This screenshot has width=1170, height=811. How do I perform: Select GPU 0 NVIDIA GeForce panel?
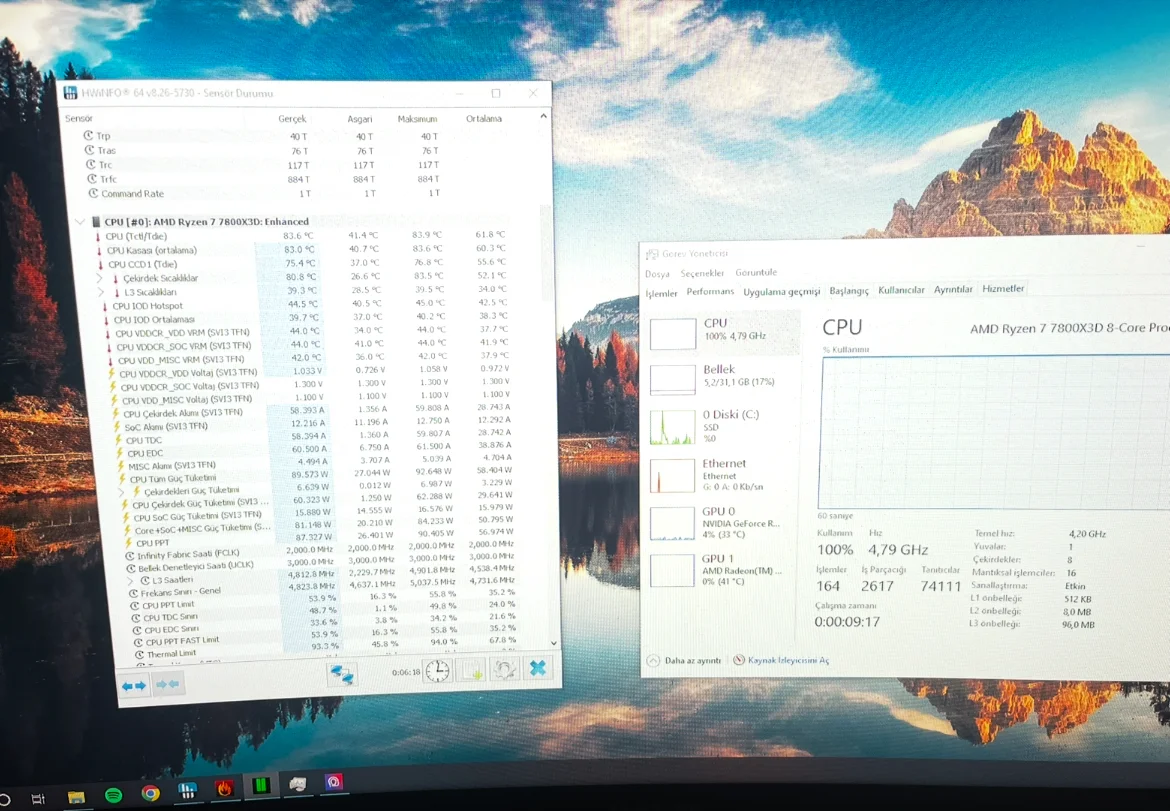(720, 522)
